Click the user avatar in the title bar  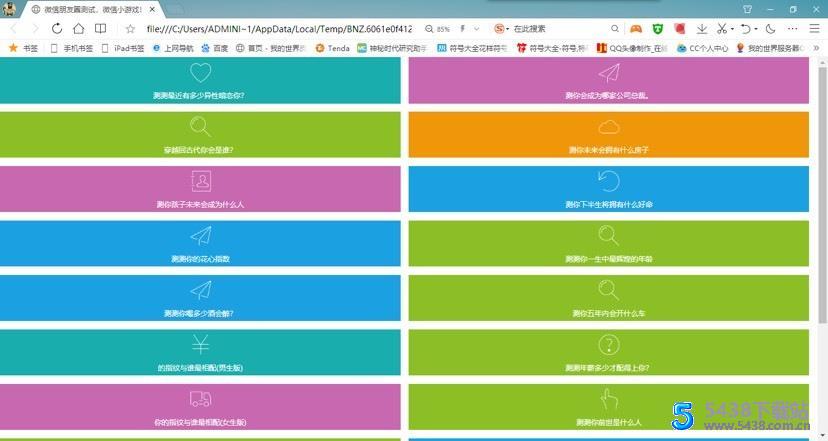9,8
